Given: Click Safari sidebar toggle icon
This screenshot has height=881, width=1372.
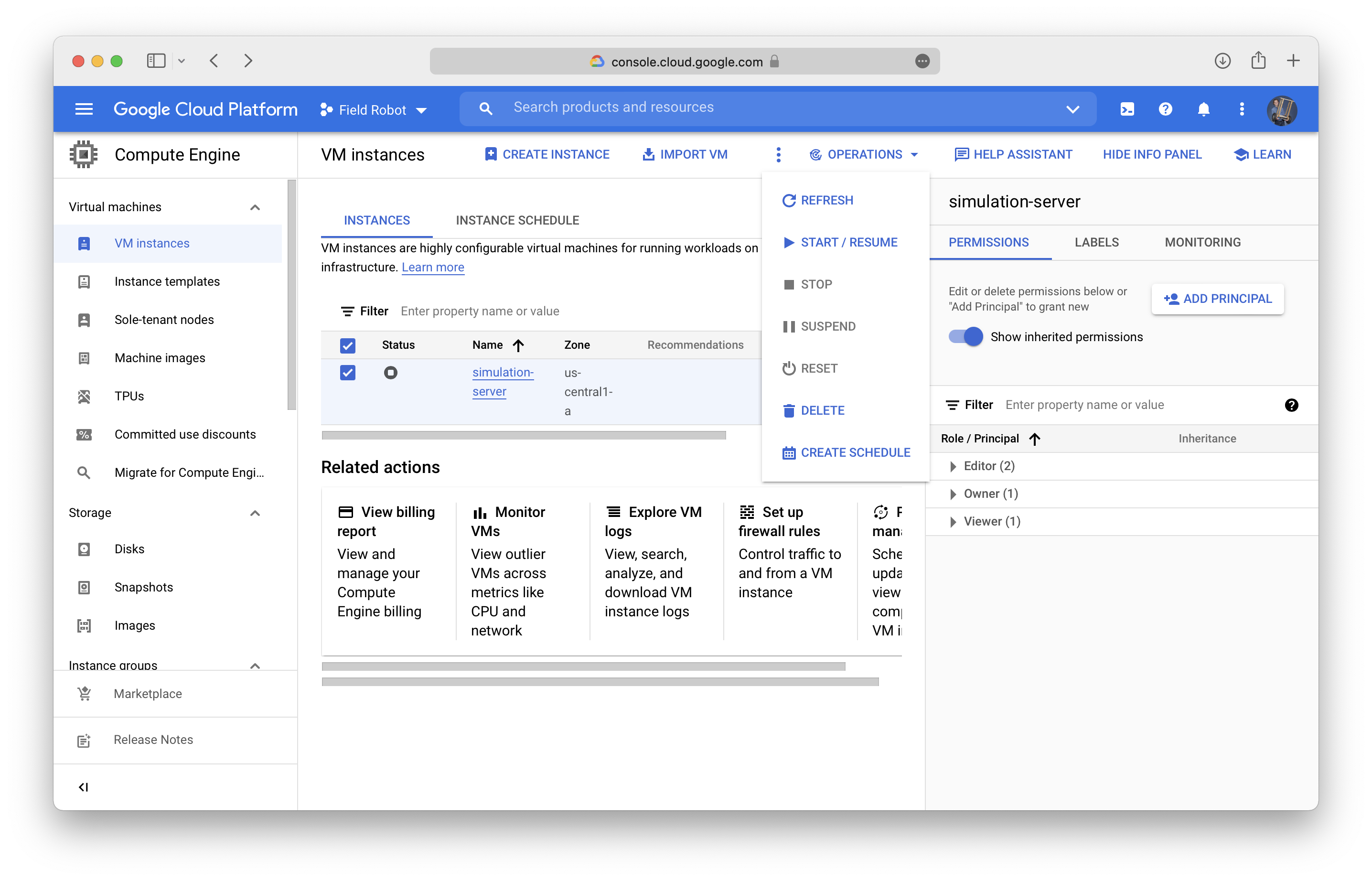Looking at the screenshot, I should [156, 61].
